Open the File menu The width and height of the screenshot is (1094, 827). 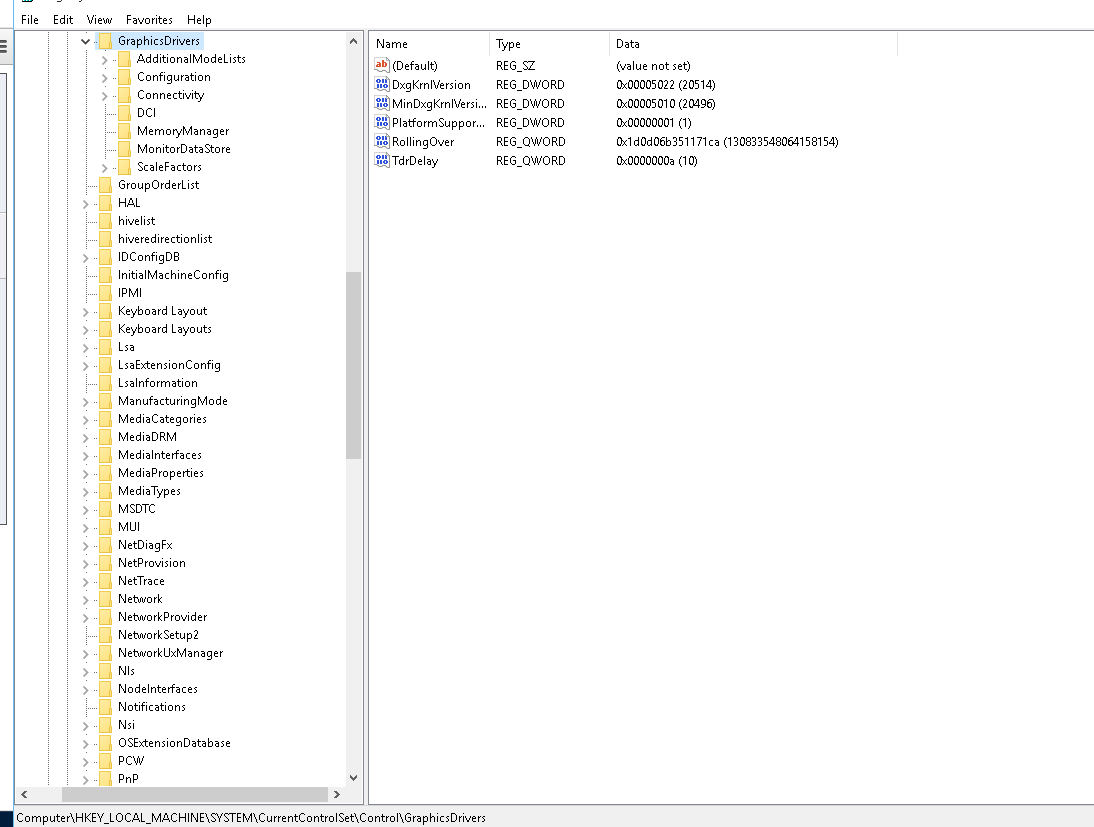[x=29, y=20]
